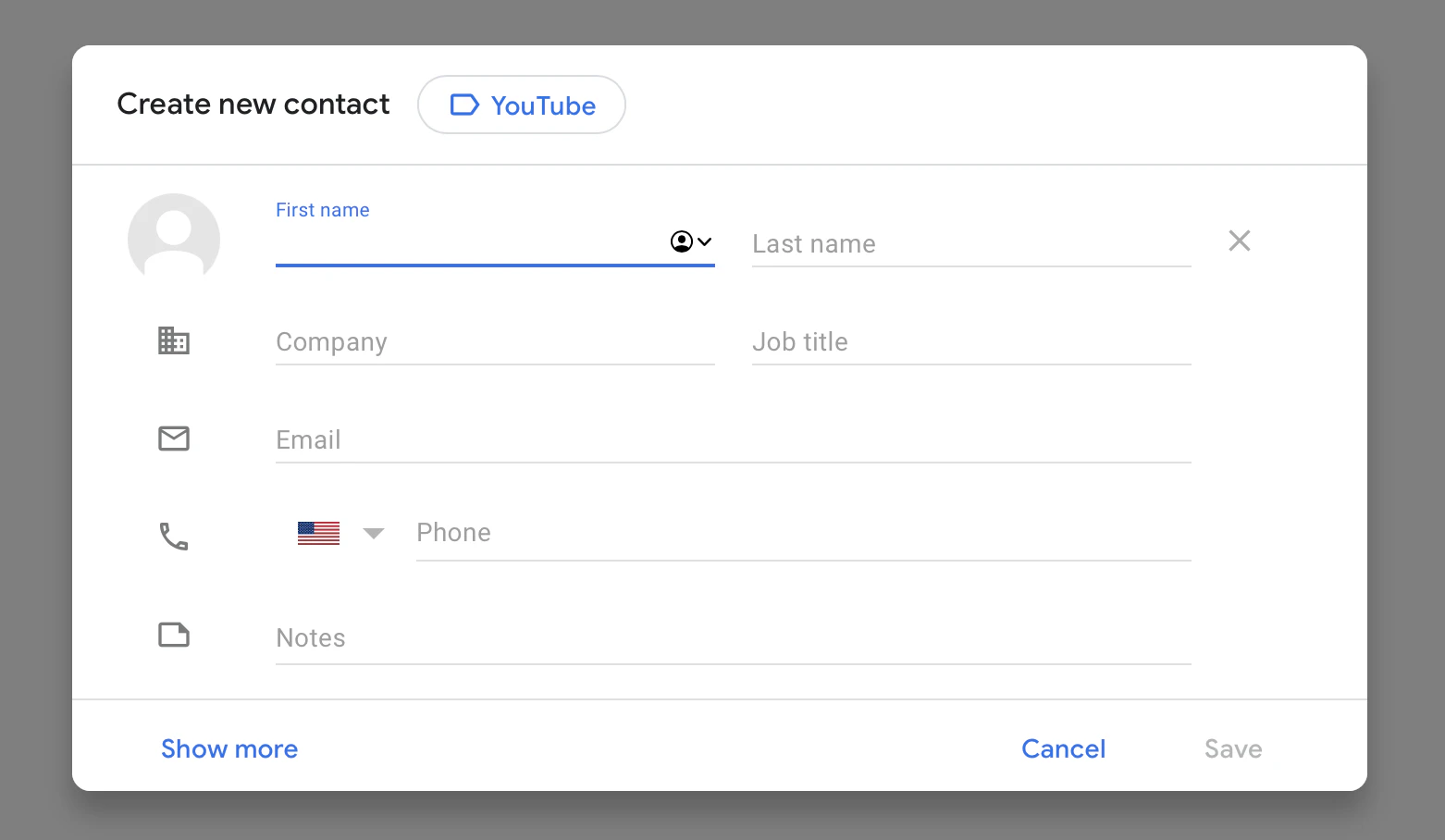Expand the phone country code dropdown arrow

[x=374, y=533]
